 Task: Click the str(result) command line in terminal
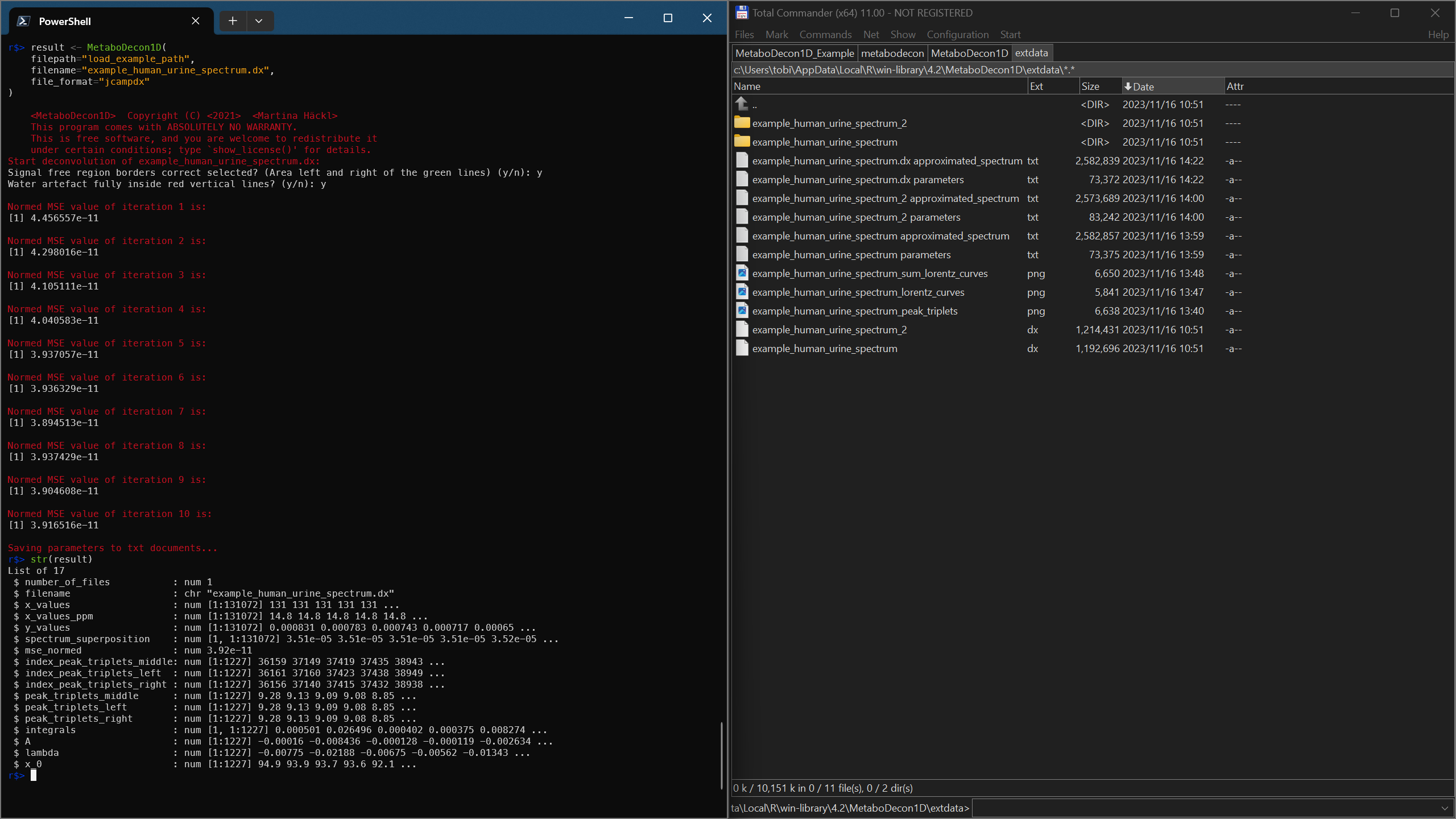pyautogui.click(x=61, y=559)
